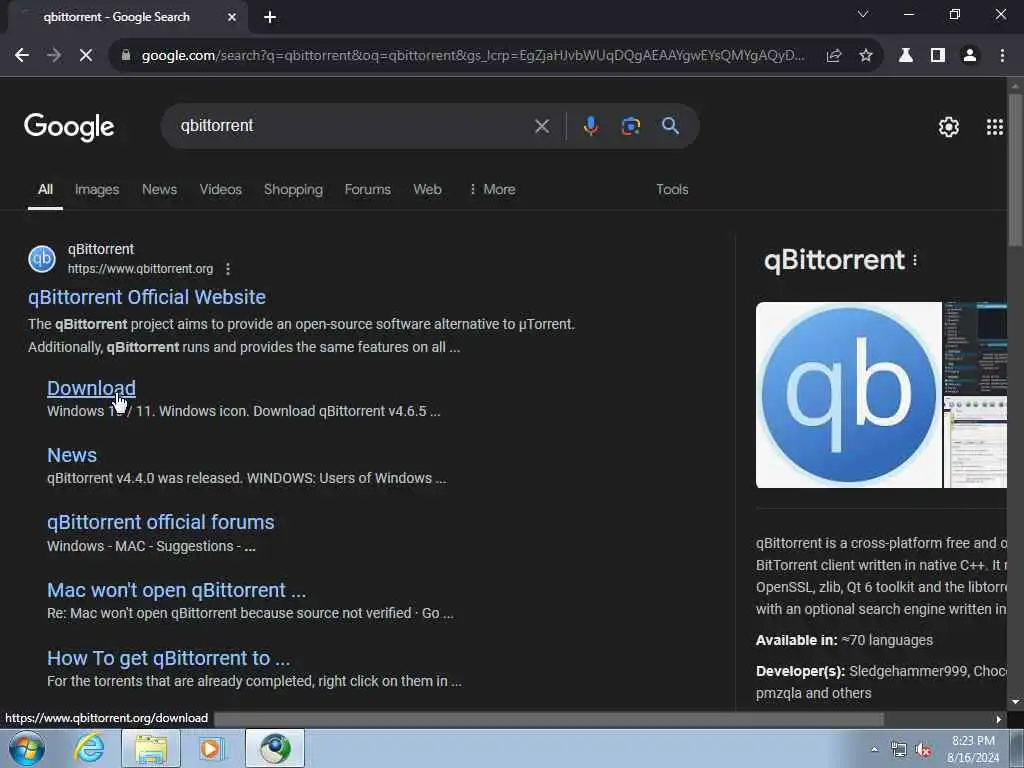Switch to News results tab
The width and height of the screenshot is (1024, 768).
159,189
